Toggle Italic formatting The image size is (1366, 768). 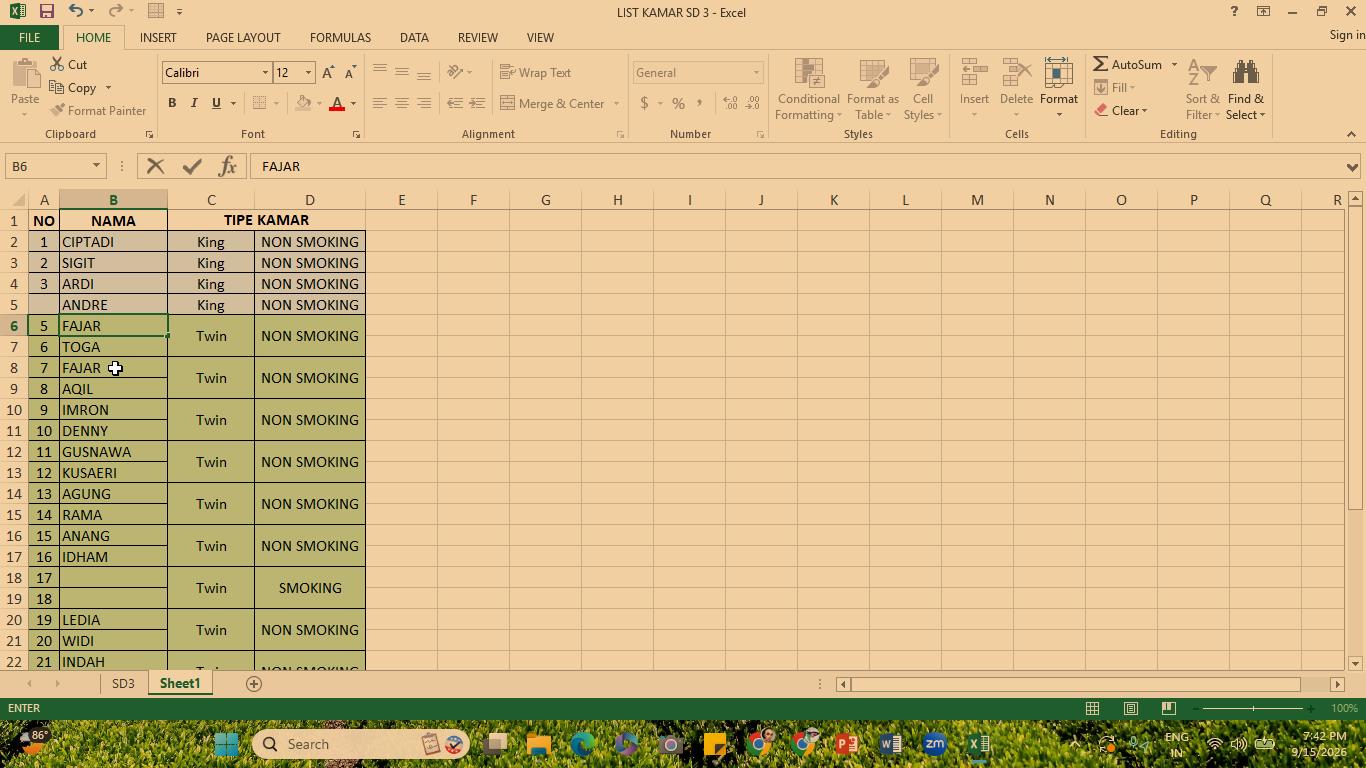click(194, 103)
